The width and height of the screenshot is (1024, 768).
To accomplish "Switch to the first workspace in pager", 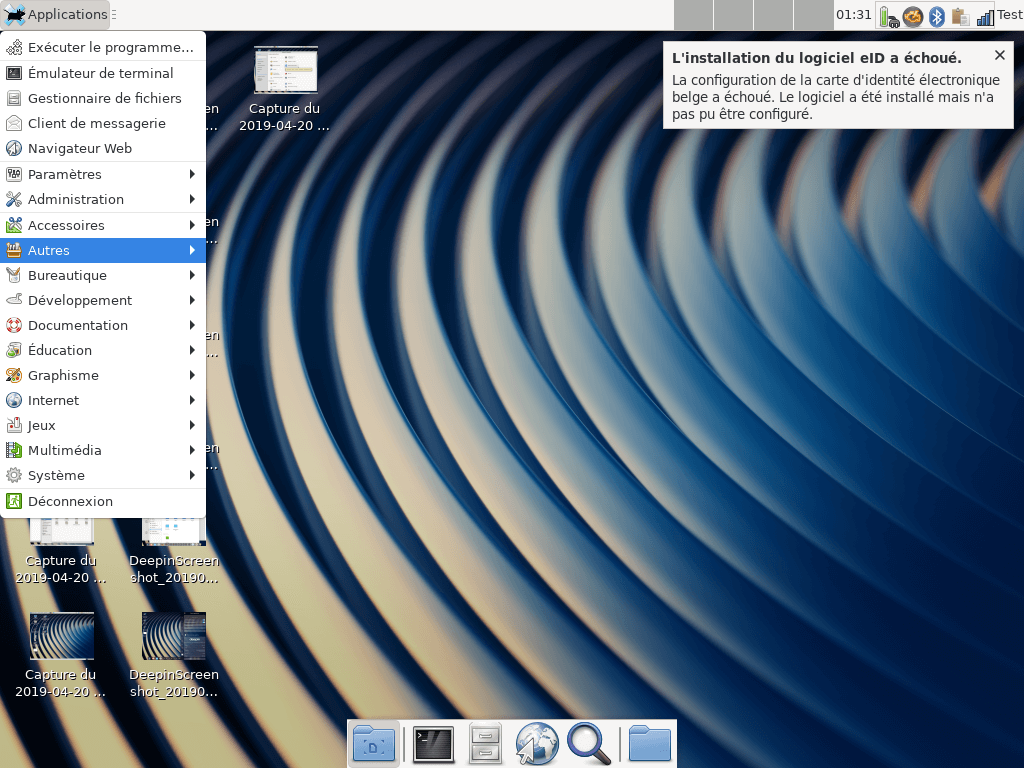I will (x=694, y=15).
